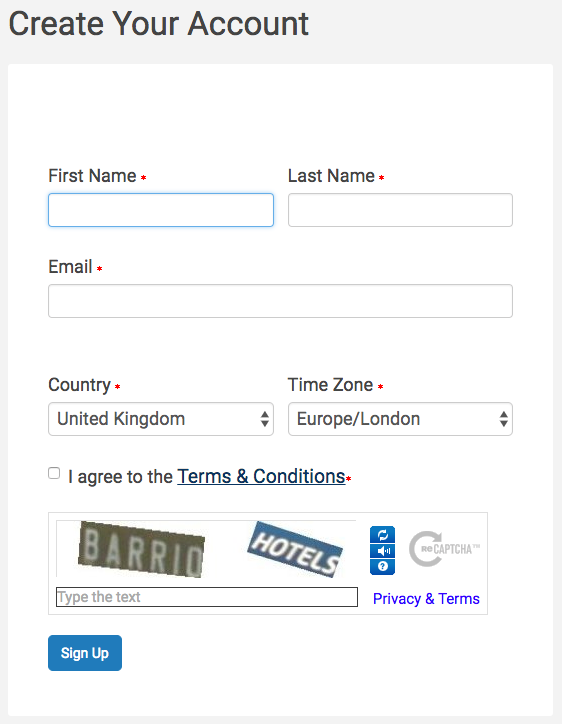
Task: Click the Create Your Account heading
Action: (158, 23)
